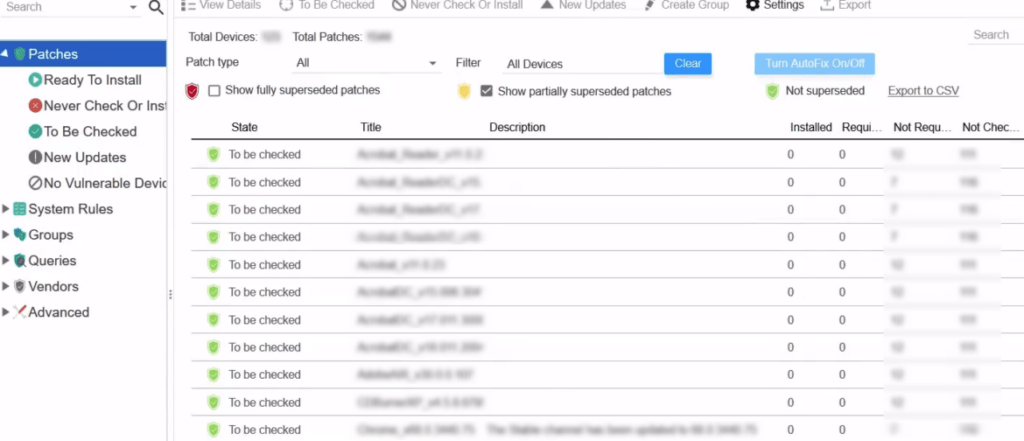Click the Patches shield icon in tree
Viewport: 1024px width, 441px height.
[x=20, y=54]
